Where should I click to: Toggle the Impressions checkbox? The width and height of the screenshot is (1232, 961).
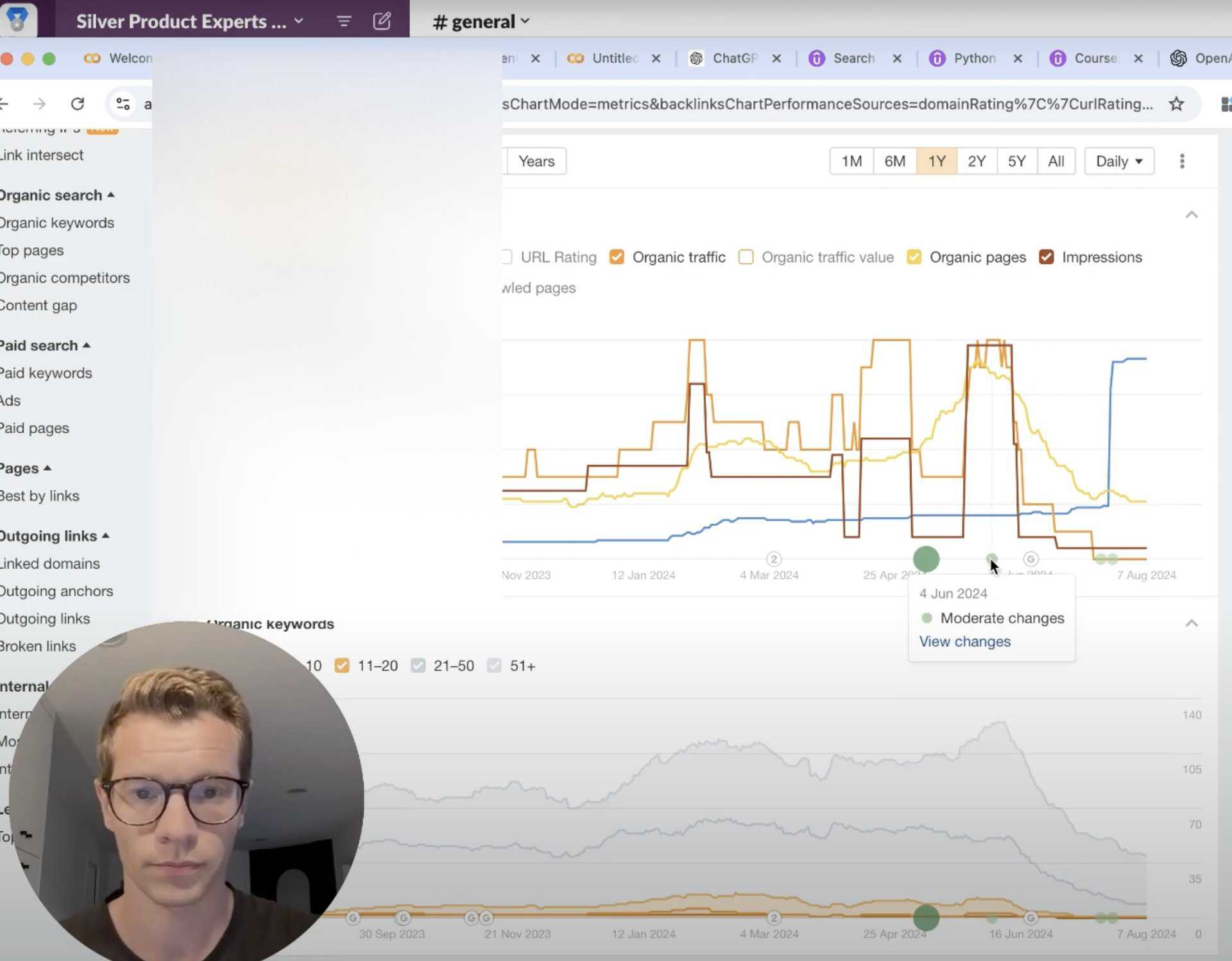click(1046, 257)
